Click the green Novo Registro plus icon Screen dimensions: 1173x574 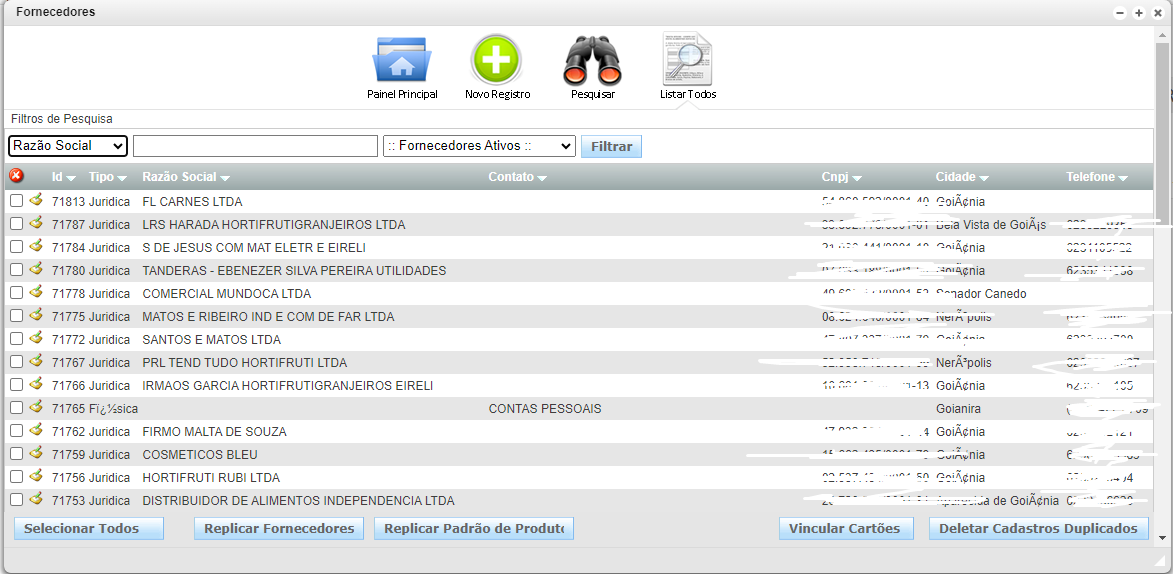[x=496, y=61]
